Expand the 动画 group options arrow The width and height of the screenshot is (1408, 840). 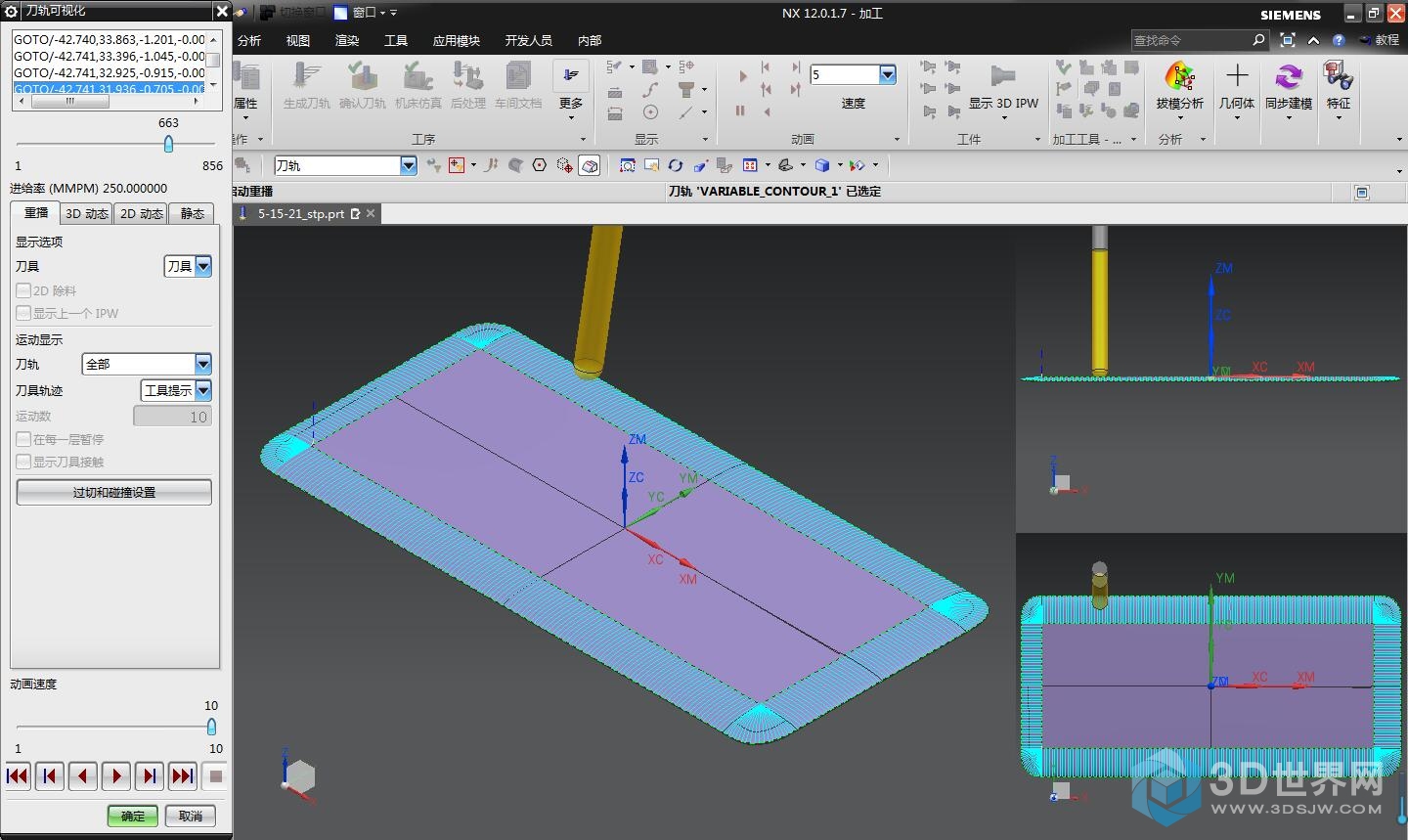click(897, 140)
